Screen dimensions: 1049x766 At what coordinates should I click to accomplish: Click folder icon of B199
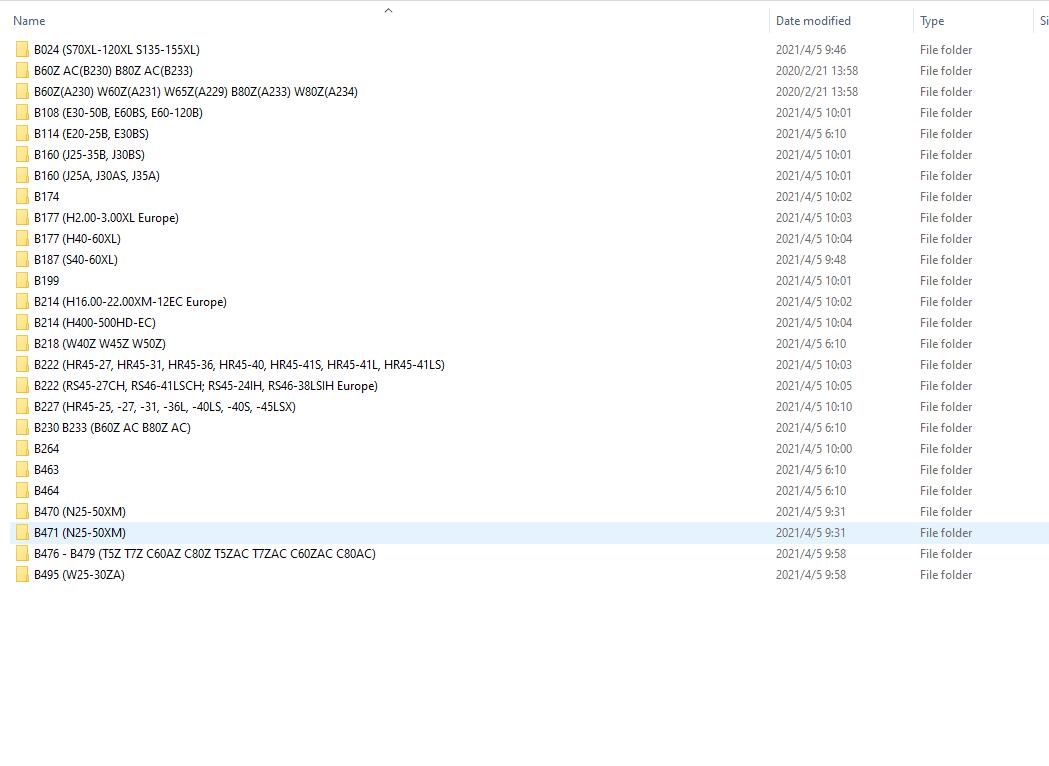coord(22,280)
